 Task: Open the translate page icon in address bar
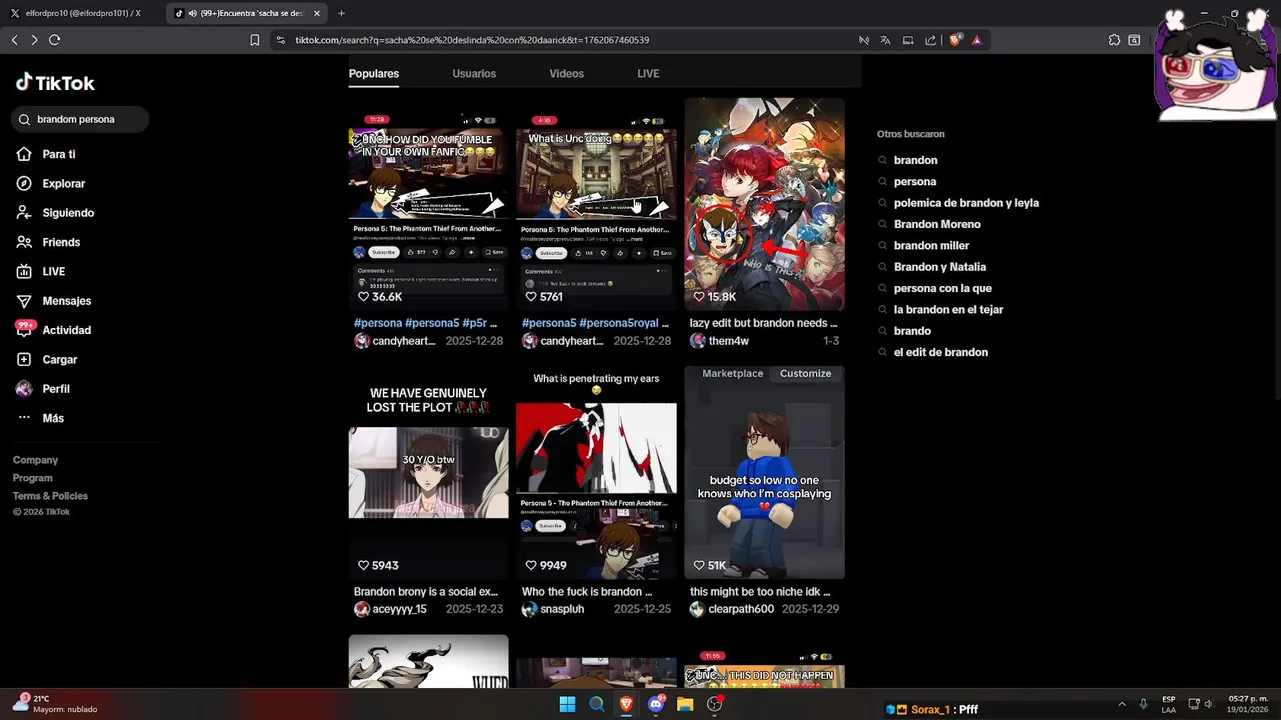click(x=885, y=40)
